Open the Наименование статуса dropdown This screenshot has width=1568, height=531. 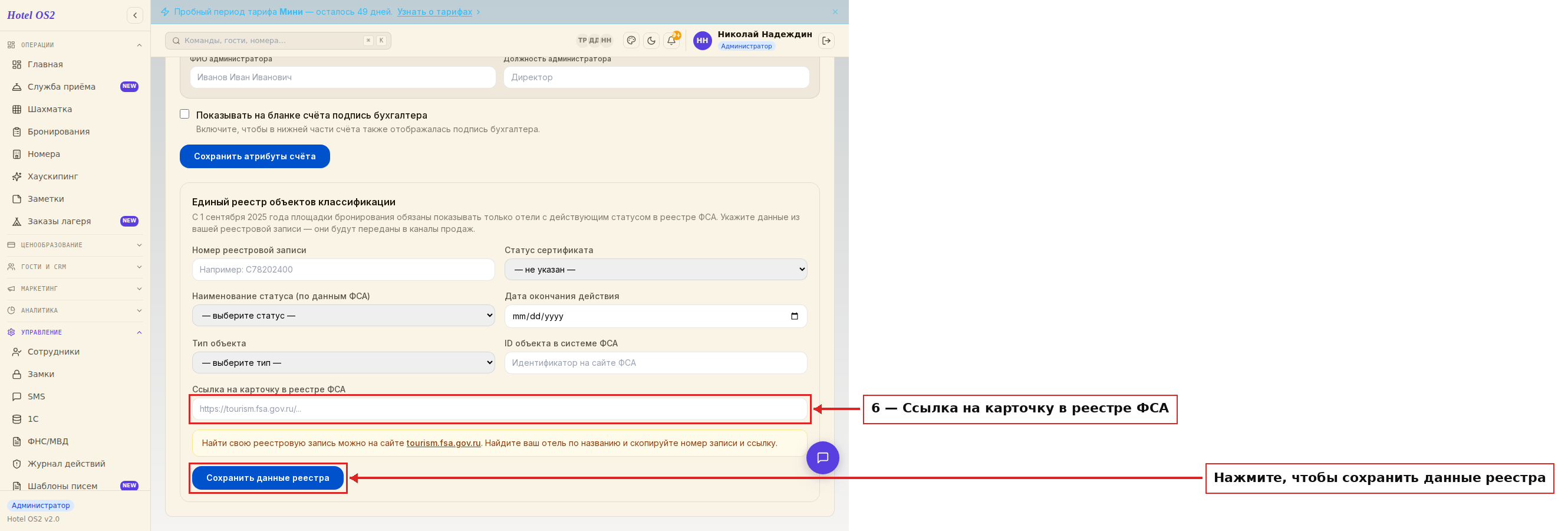pyautogui.click(x=343, y=316)
